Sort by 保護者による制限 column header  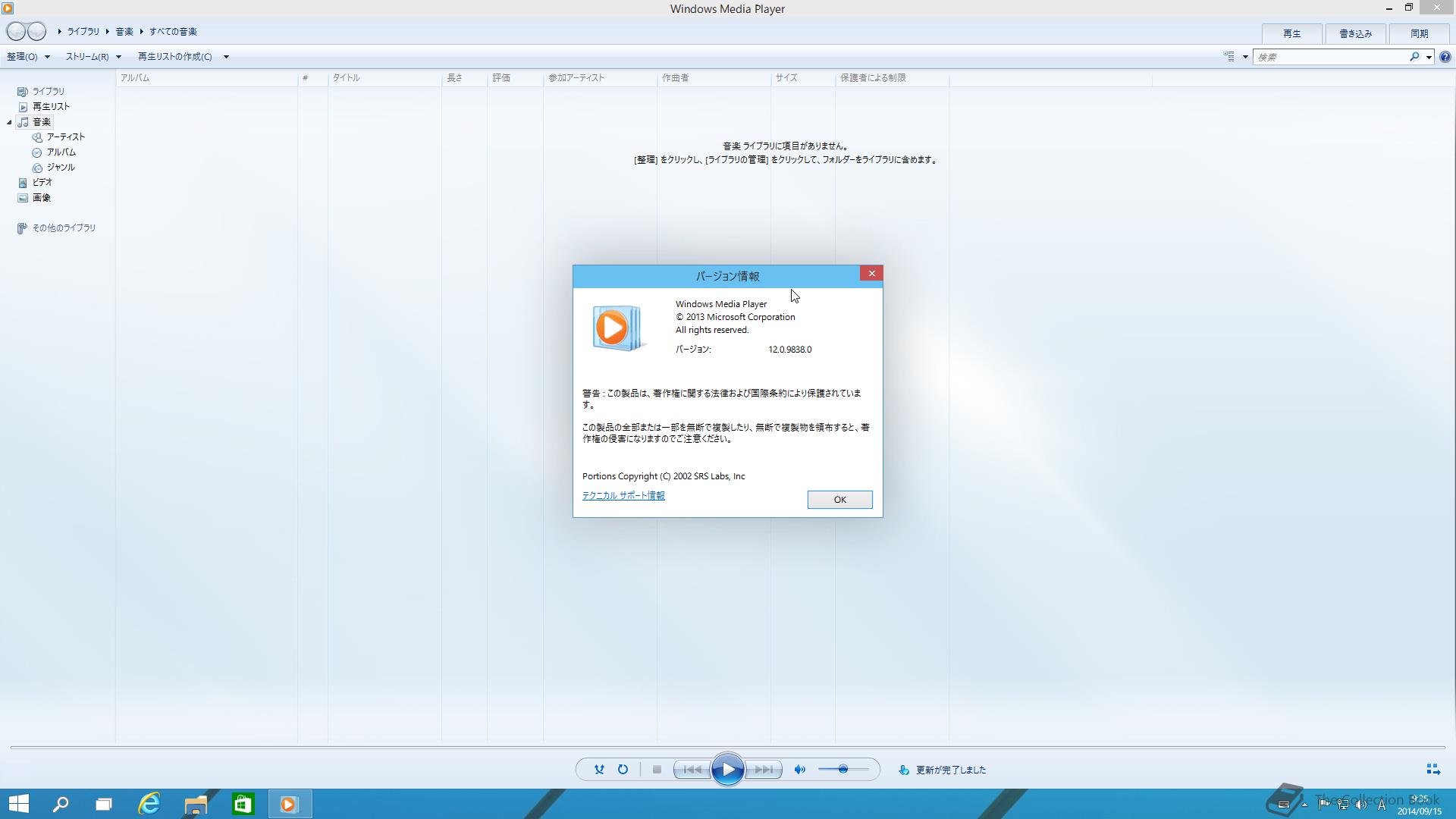pos(892,77)
